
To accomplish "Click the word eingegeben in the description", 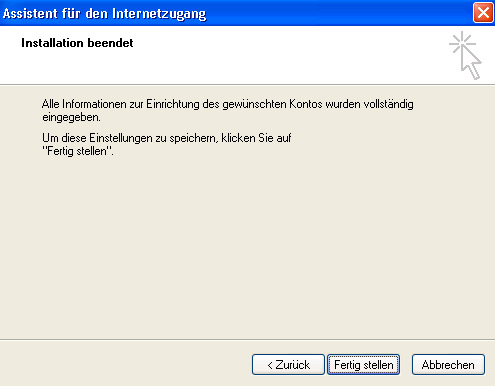I will 71,118.
